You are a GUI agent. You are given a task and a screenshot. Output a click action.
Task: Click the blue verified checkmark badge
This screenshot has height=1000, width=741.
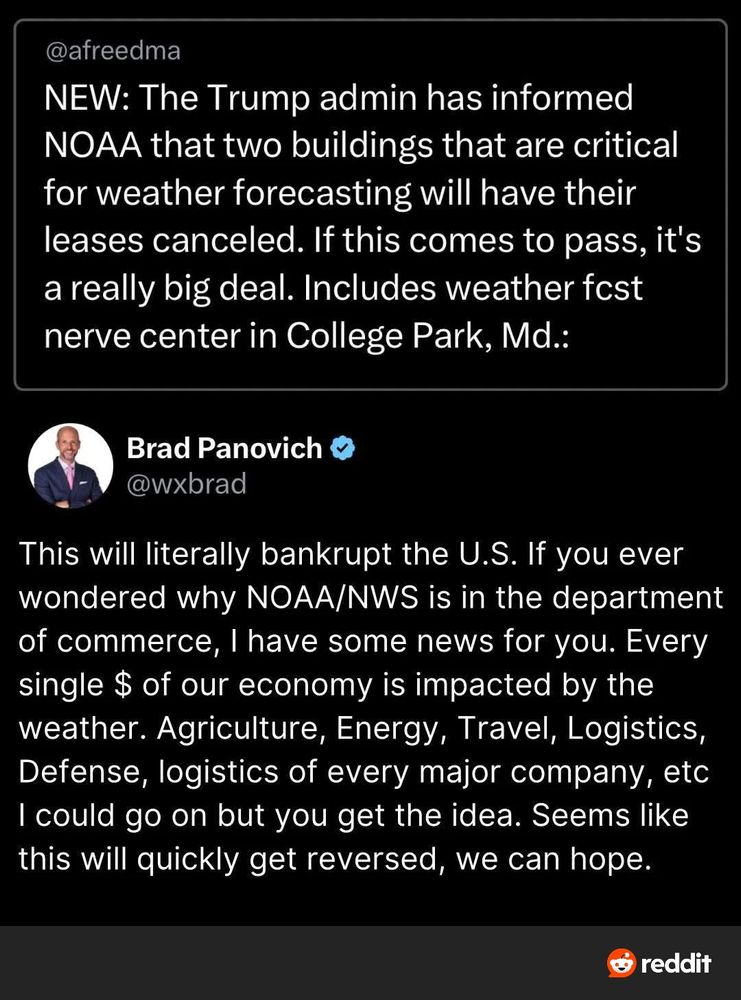(342, 448)
